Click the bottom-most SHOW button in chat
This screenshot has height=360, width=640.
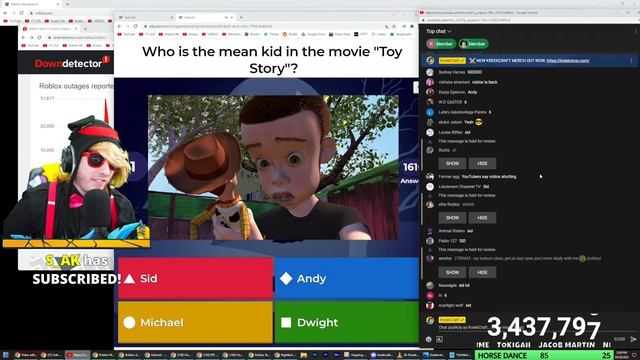point(452,272)
